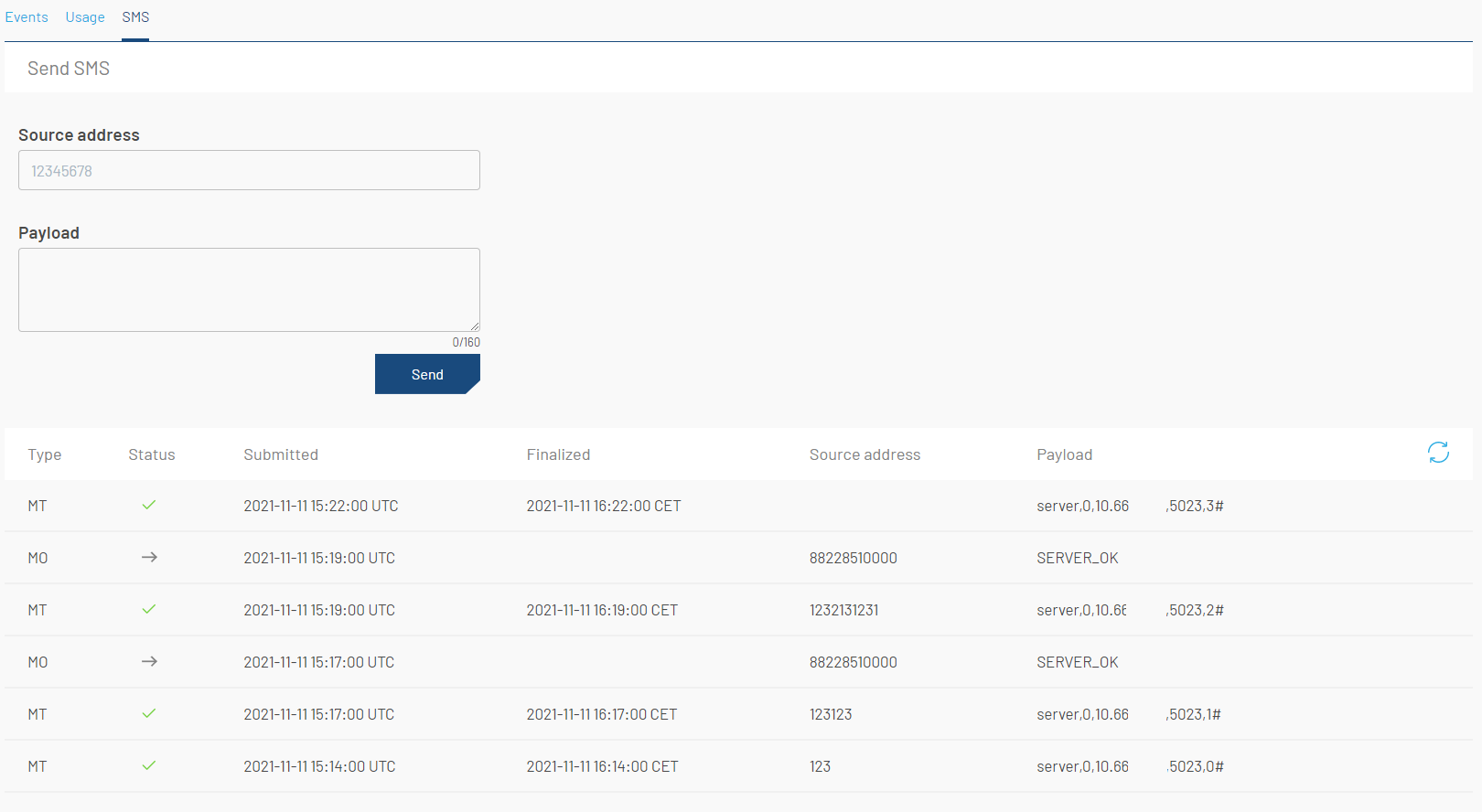Click payload text ending in ,5023,0#

pos(1130,766)
